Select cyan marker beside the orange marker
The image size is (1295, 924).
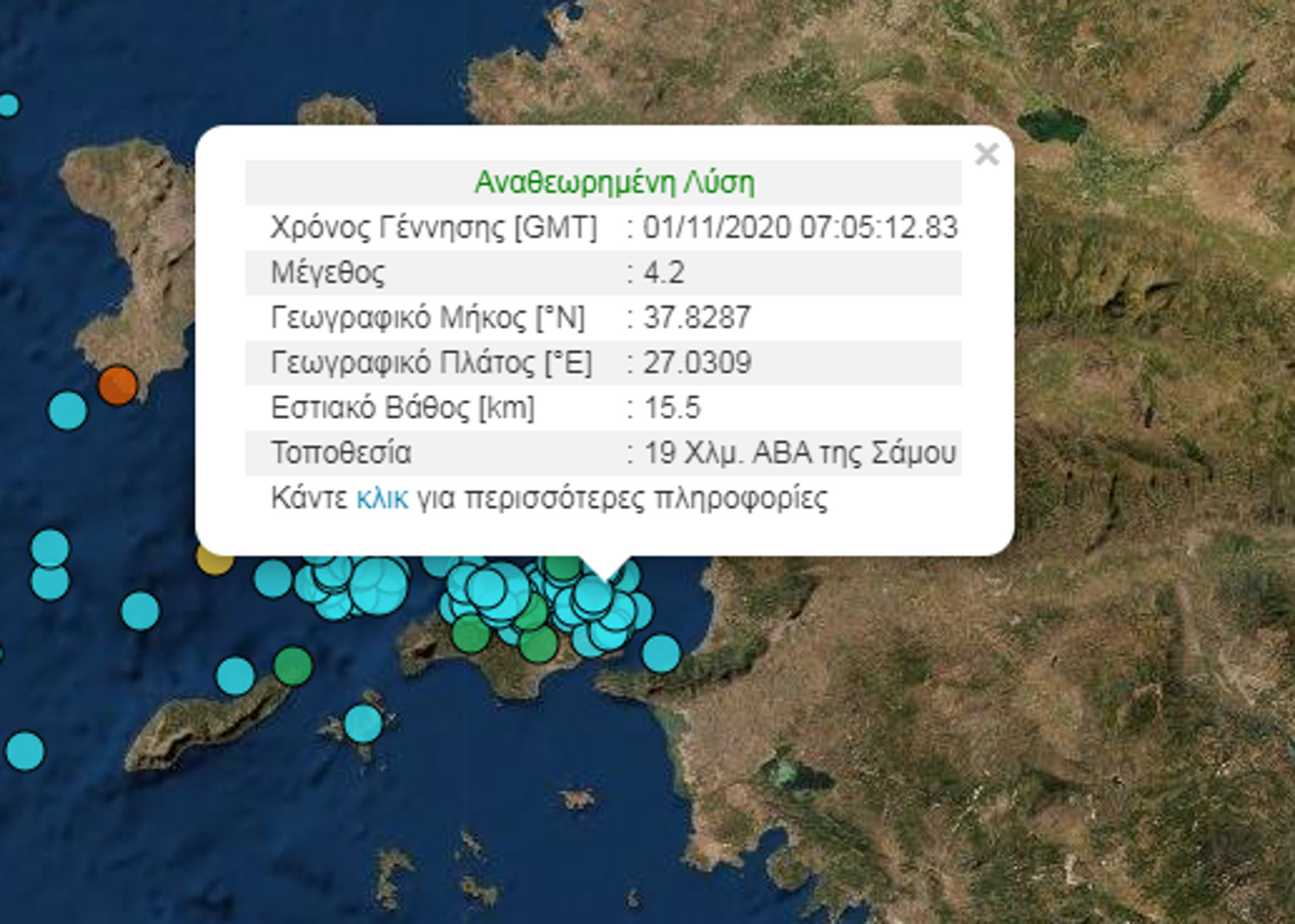(x=67, y=410)
